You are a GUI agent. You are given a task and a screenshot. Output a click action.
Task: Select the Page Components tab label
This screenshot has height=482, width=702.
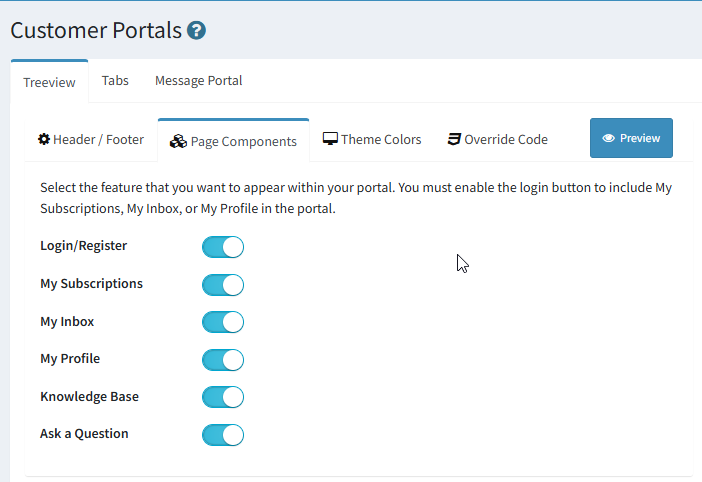pyautogui.click(x=244, y=142)
